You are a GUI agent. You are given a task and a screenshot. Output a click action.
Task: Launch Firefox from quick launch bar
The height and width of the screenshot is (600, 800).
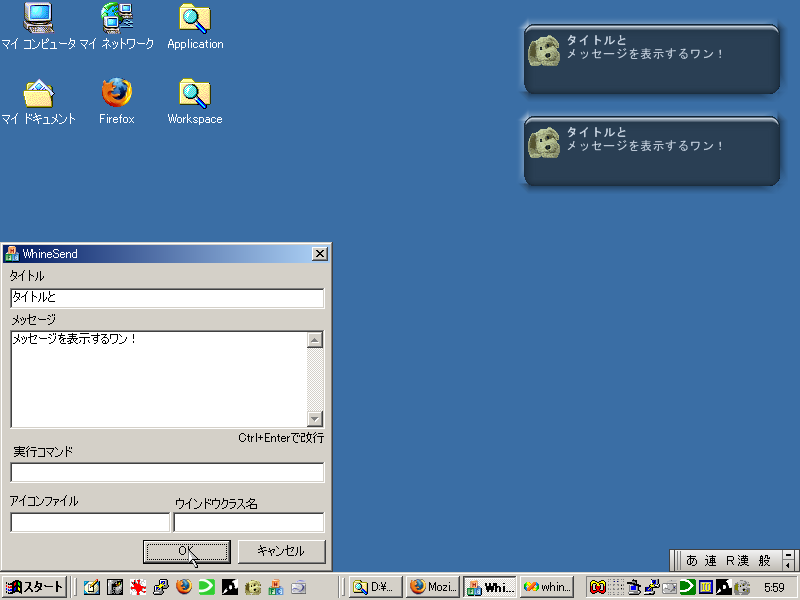184,587
